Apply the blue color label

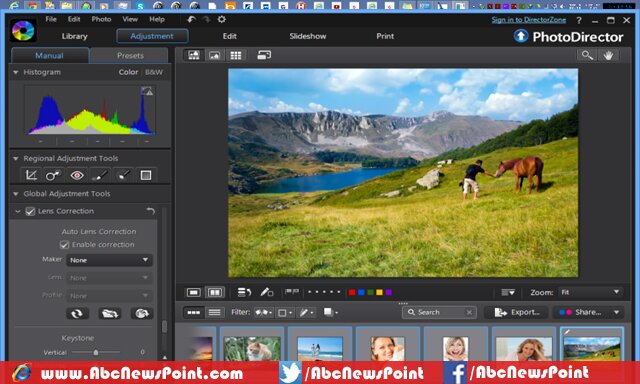click(x=361, y=292)
